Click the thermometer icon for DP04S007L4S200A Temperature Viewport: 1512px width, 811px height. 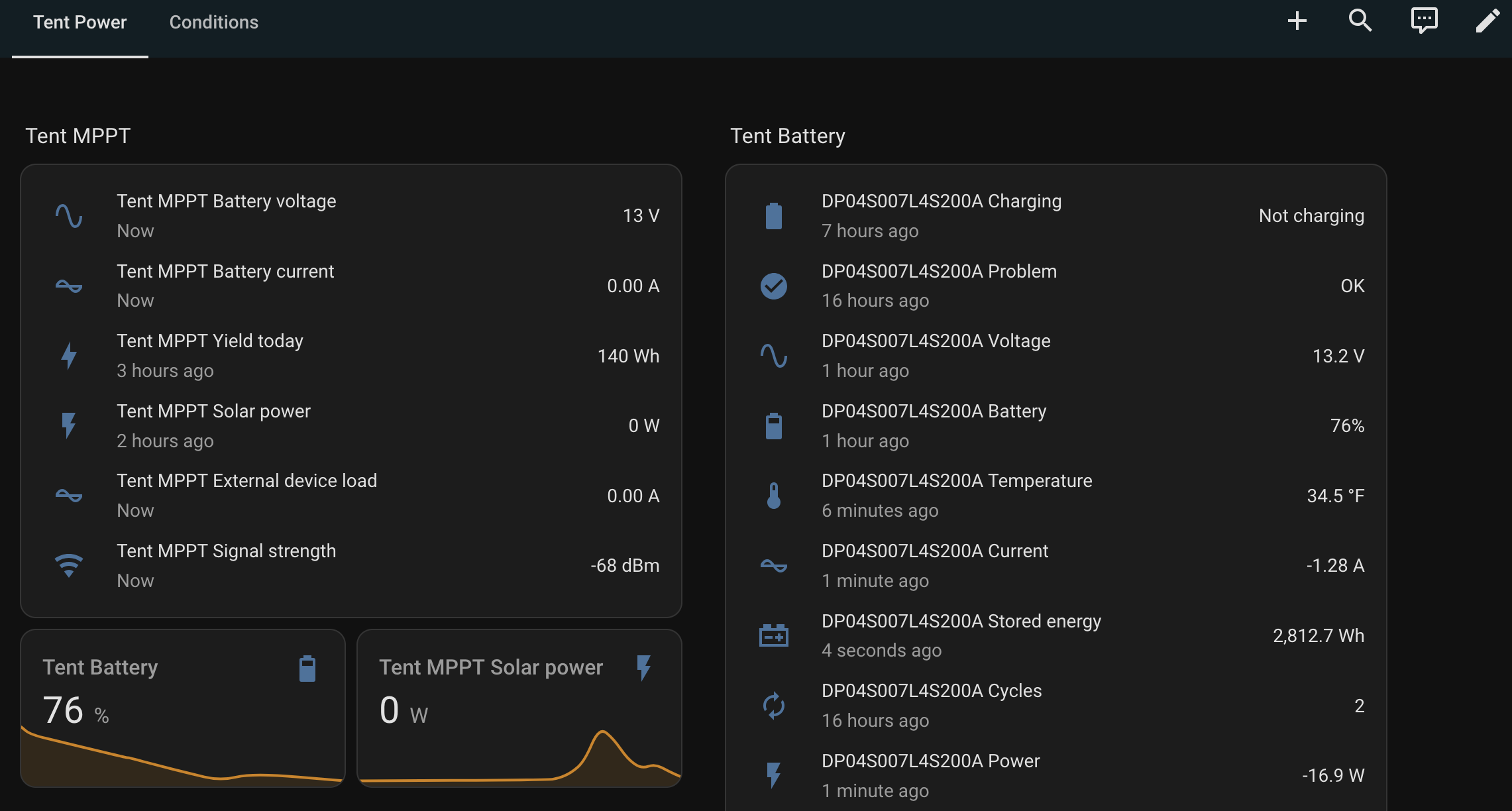tap(774, 495)
